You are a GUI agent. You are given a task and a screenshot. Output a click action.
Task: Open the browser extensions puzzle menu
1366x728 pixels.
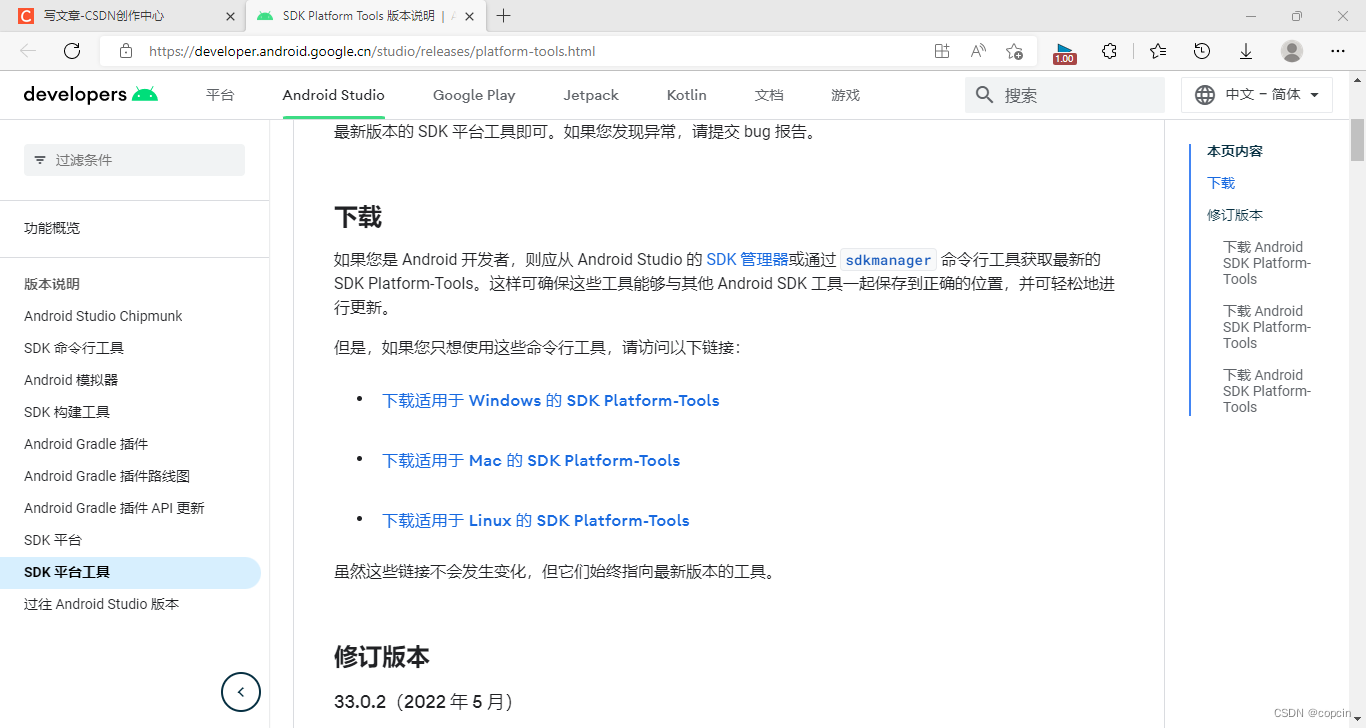point(1109,50)
